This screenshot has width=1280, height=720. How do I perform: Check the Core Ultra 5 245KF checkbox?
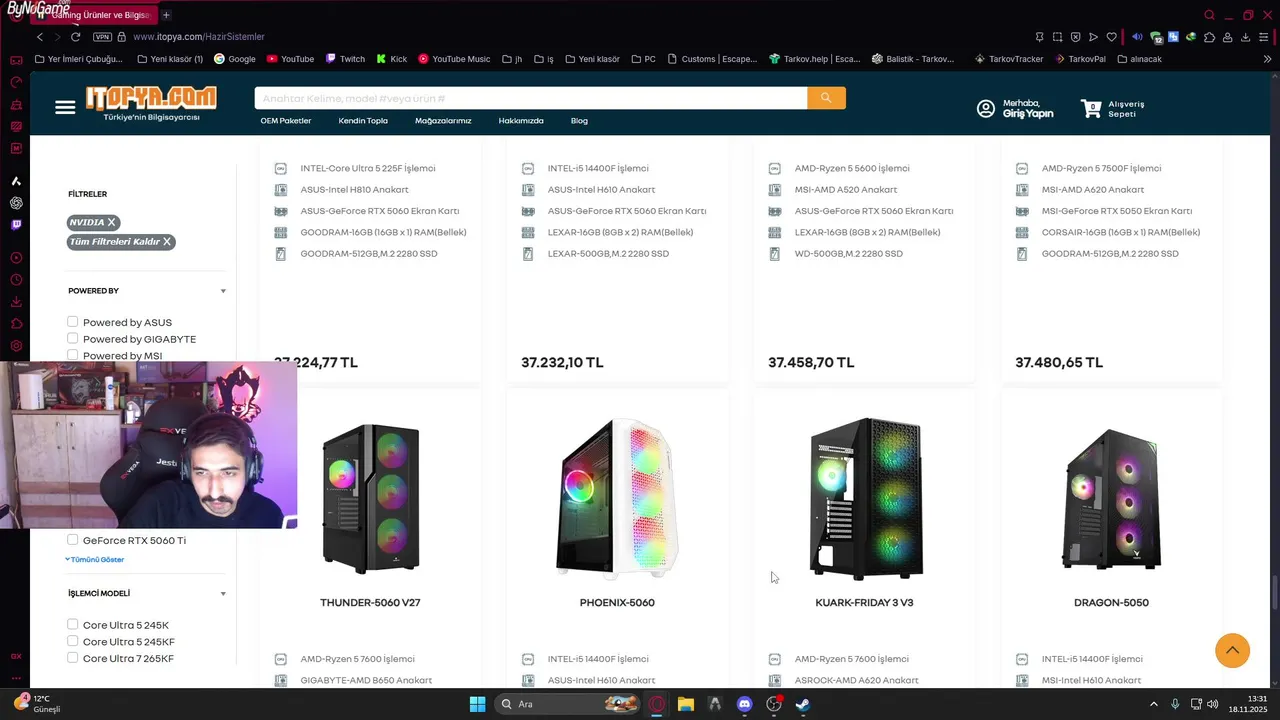click(x=72, y=641)
